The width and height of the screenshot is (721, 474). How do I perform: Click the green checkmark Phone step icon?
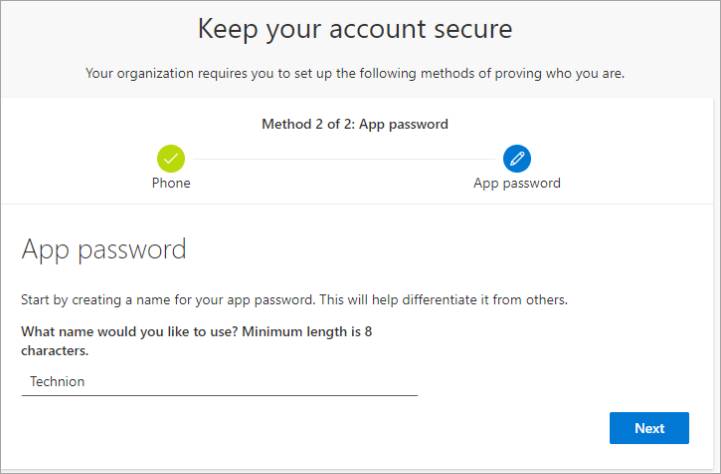pyautogui.click(x=171, y=159)
